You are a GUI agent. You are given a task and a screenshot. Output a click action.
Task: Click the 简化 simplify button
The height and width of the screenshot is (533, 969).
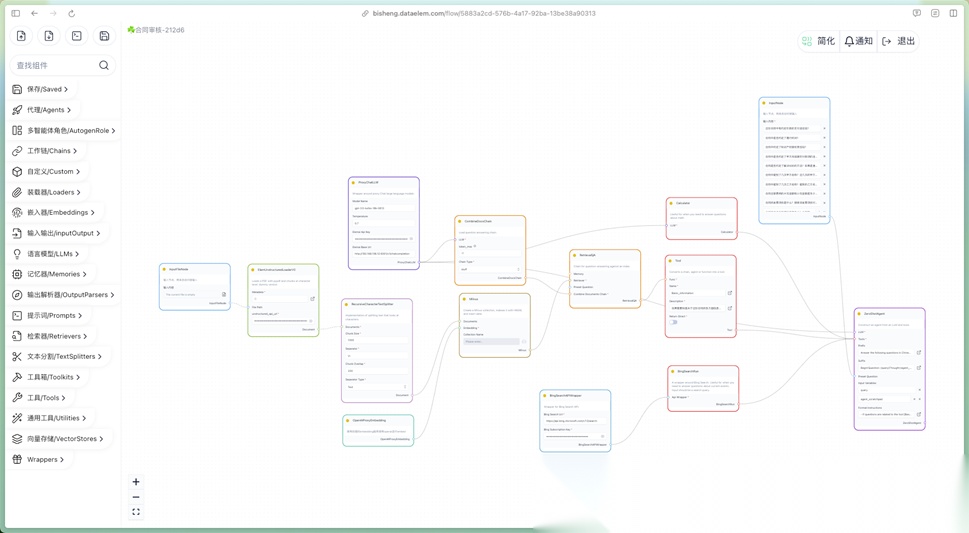818,41
